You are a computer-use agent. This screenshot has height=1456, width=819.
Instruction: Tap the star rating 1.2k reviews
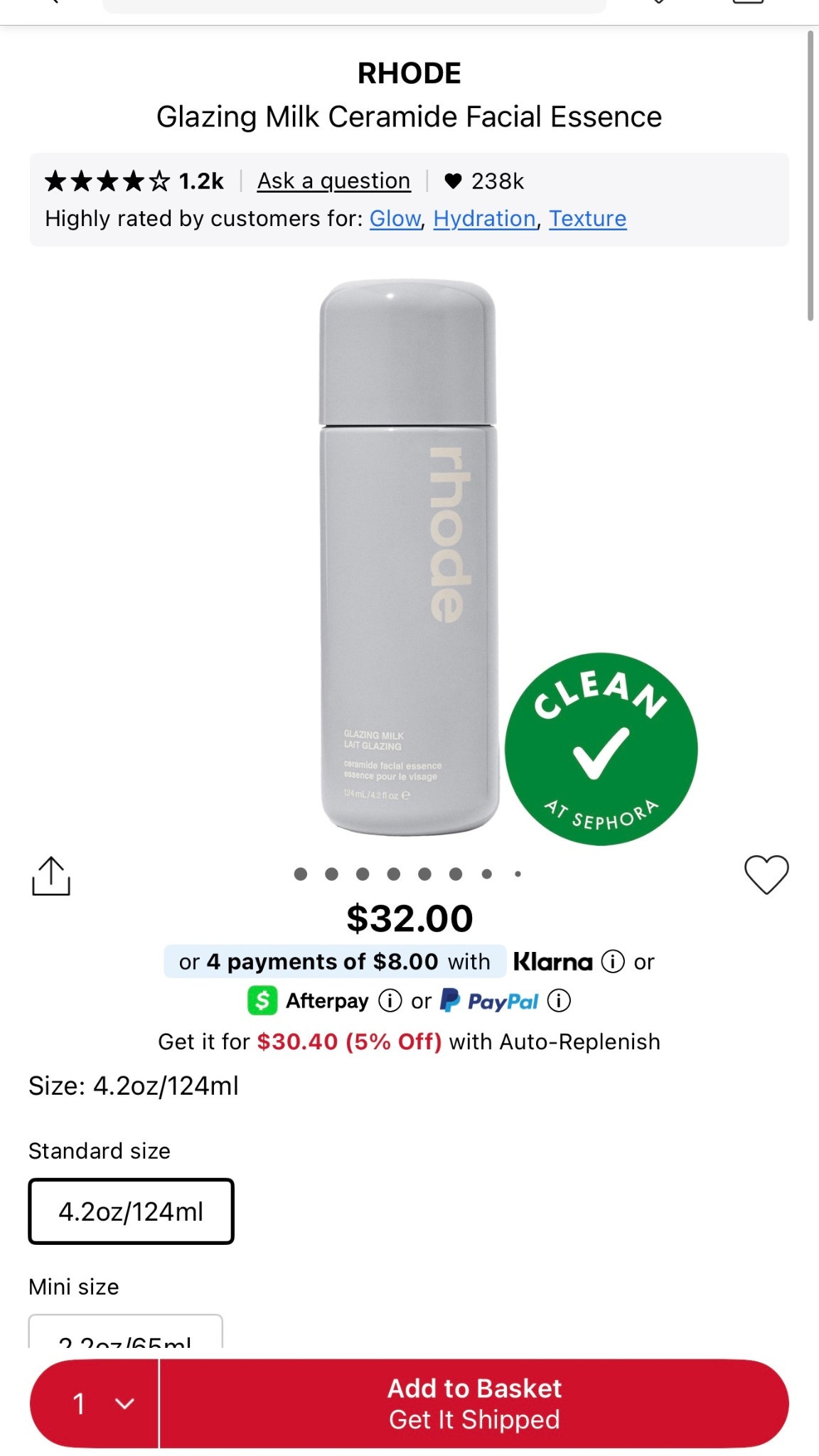point(134,181)
